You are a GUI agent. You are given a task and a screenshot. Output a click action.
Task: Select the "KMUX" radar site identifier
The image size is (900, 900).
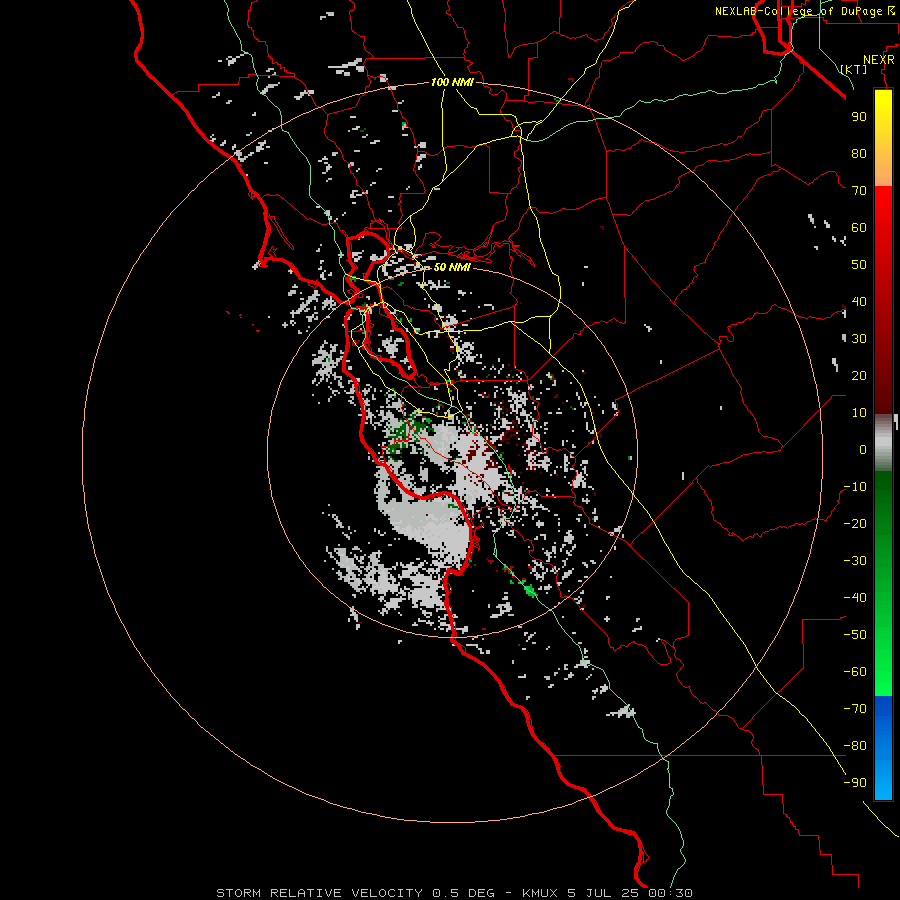click(540, 893)
